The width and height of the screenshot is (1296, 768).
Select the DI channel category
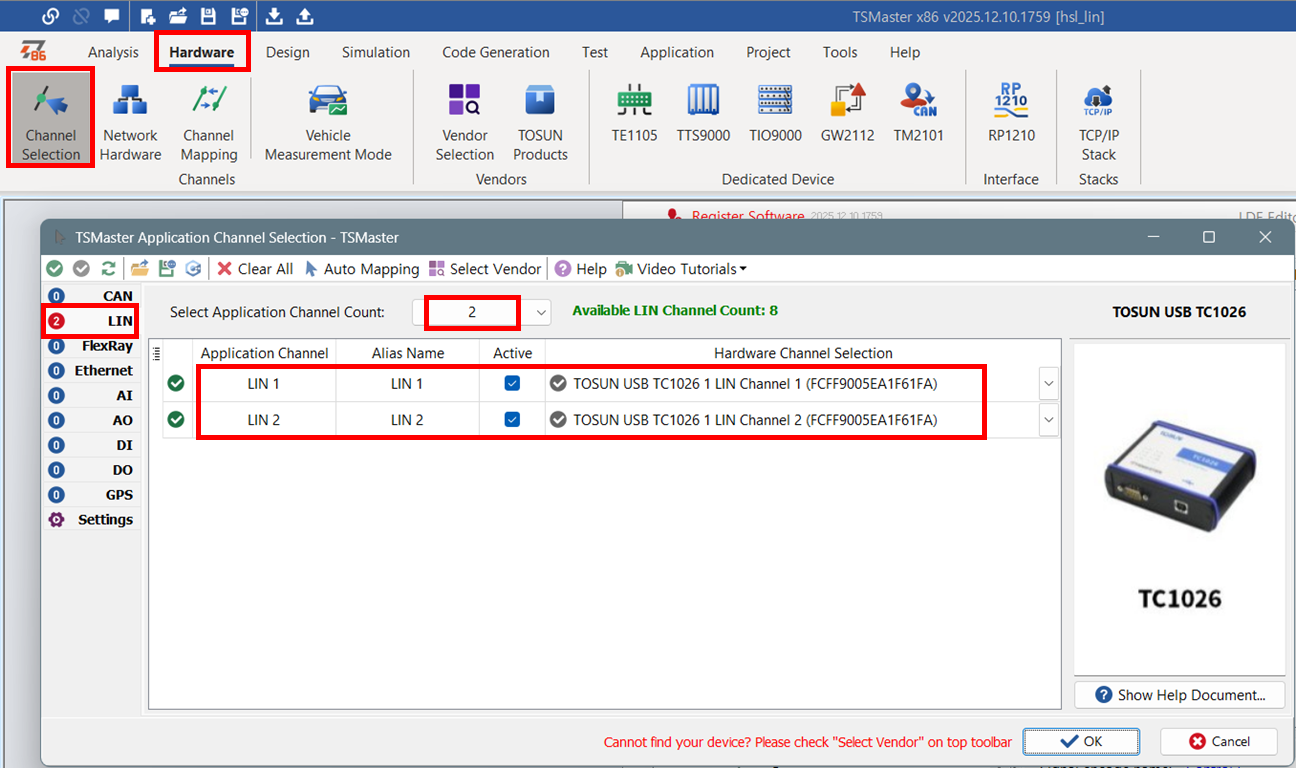[91, 445]
